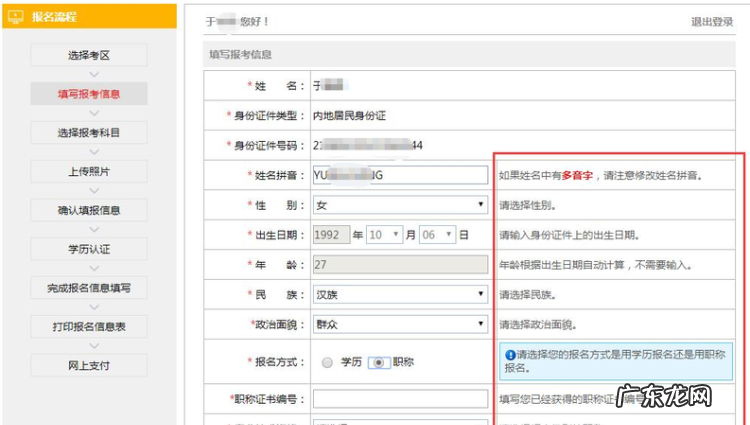Expand the 政治面貌 dropdown

[x=400, y=325]
